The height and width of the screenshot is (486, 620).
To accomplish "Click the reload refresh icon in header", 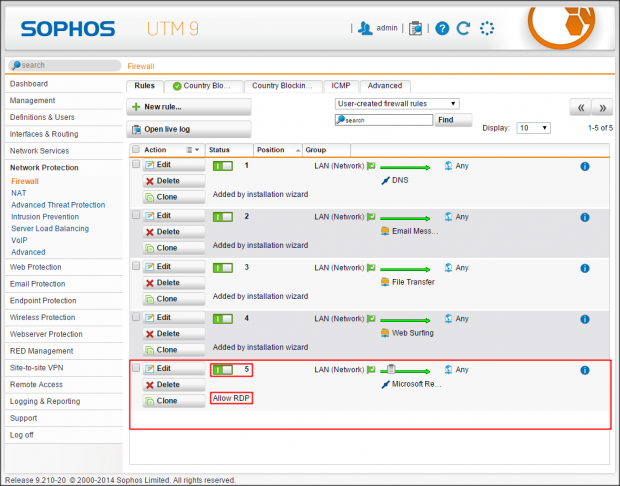I will 463,28.
